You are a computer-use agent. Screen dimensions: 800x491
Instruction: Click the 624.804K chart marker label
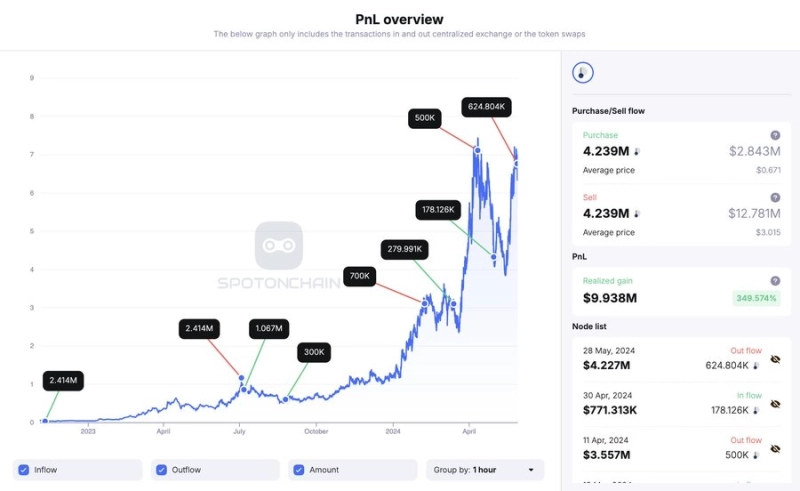point(487,106)
